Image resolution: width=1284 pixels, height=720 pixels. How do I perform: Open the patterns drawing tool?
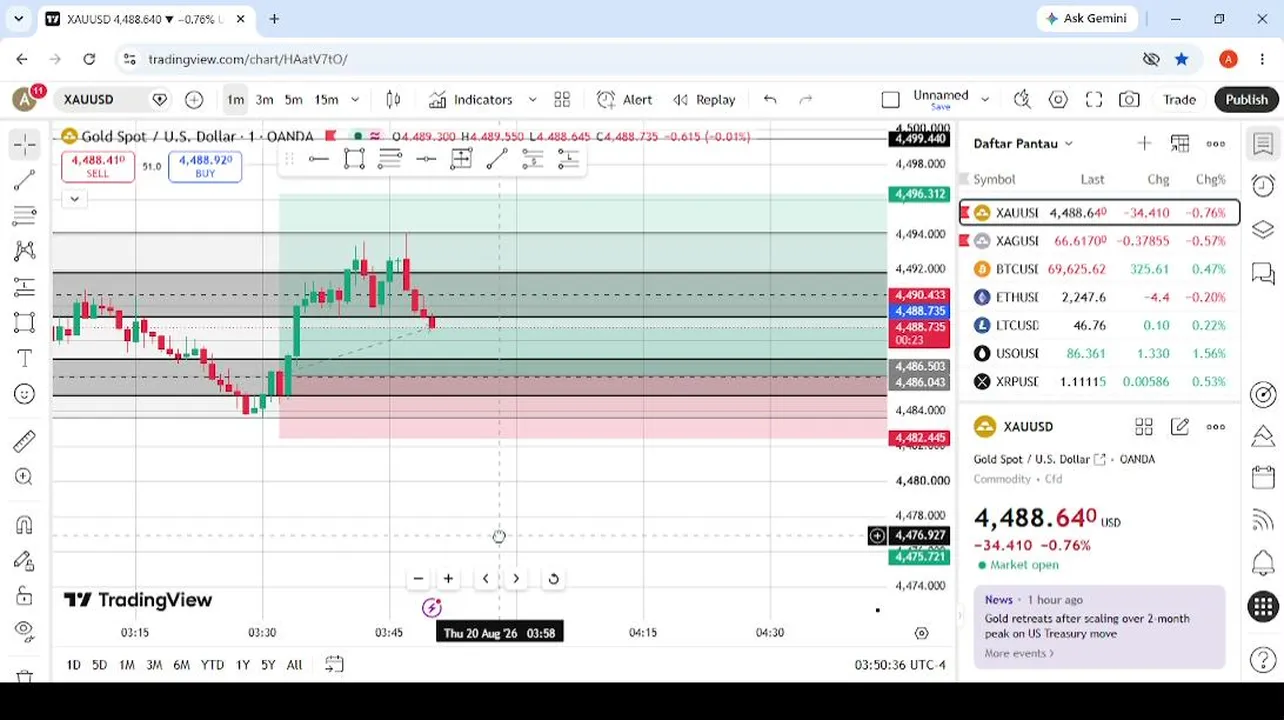(25, 251)
